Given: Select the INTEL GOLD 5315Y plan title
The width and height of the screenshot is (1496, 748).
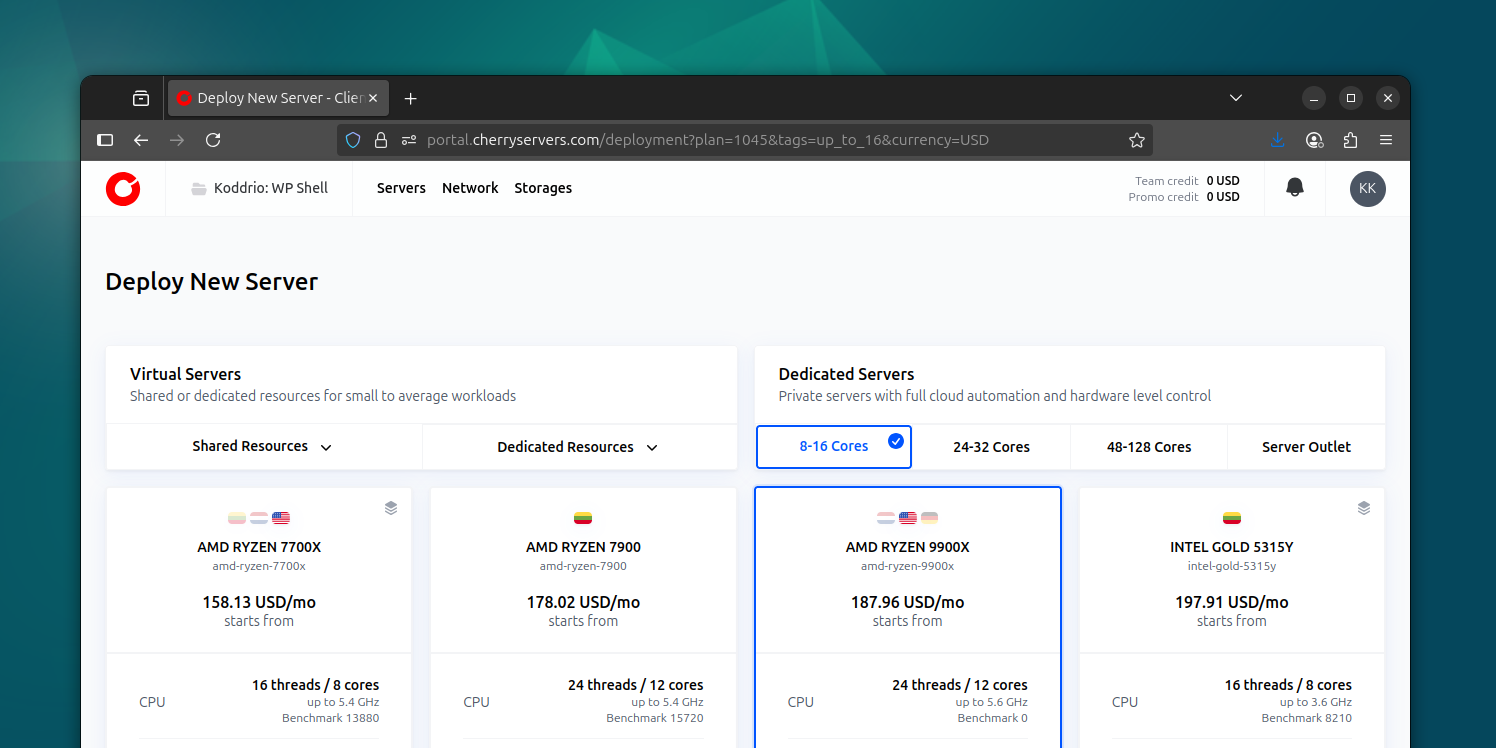Looking at the screenshot, I should tap(1232, 547).
